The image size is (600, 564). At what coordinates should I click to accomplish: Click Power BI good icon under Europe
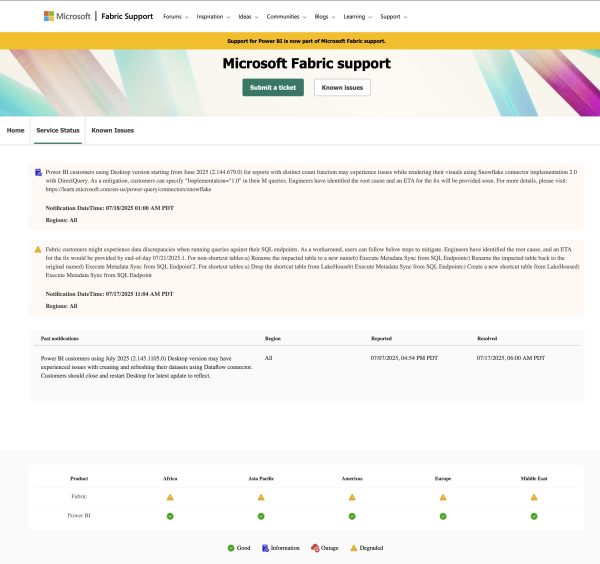tap(443, 516)
